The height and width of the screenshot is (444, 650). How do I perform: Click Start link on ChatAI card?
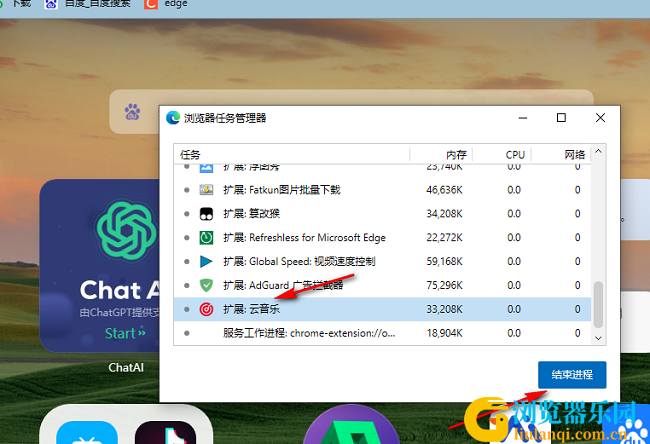click(125, 333)
